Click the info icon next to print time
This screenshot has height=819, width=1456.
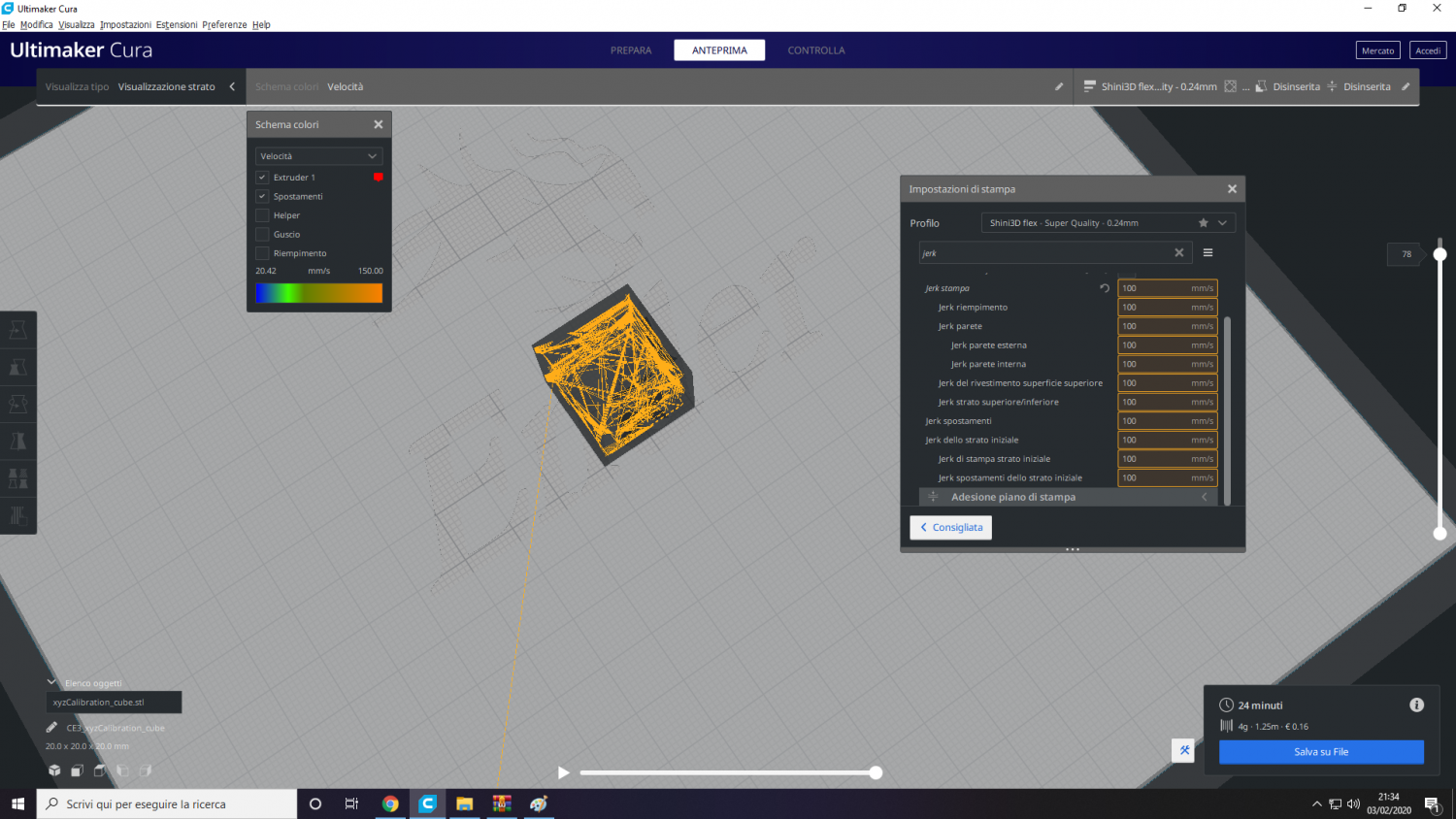[1416, 705]
